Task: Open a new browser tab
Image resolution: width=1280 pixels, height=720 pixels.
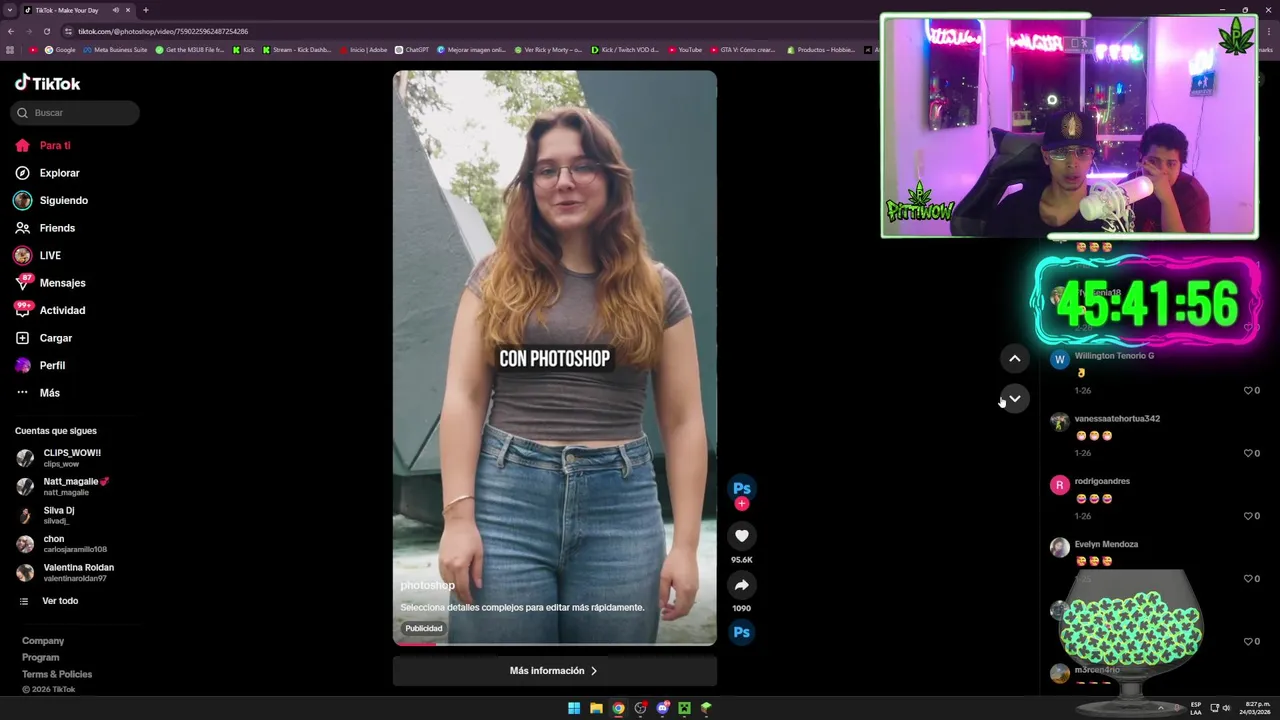Action: point(146,10)
